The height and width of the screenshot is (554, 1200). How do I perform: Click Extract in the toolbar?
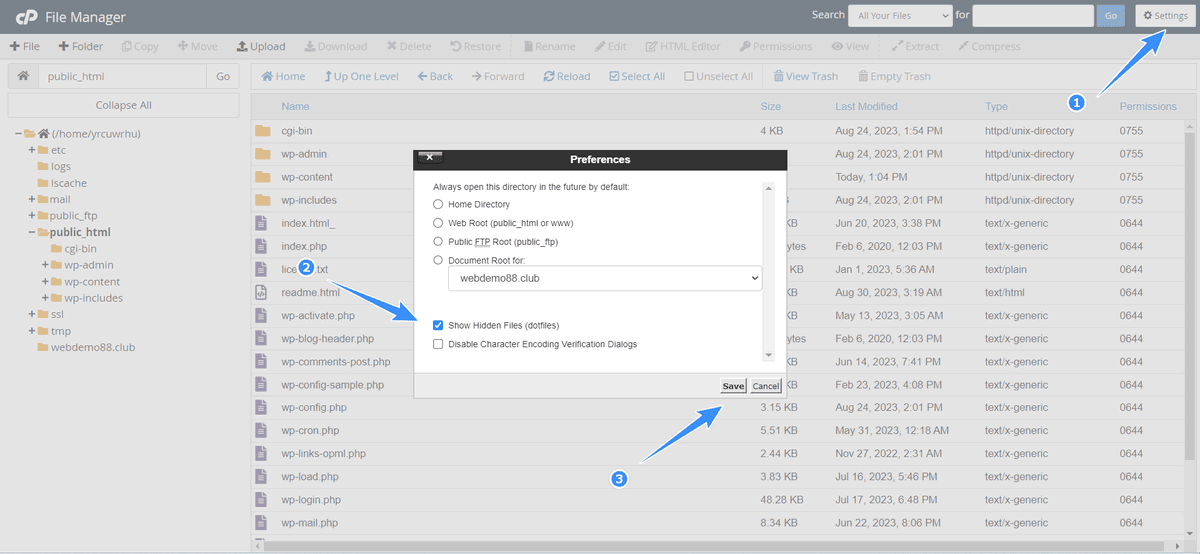(x=916, y=46)
